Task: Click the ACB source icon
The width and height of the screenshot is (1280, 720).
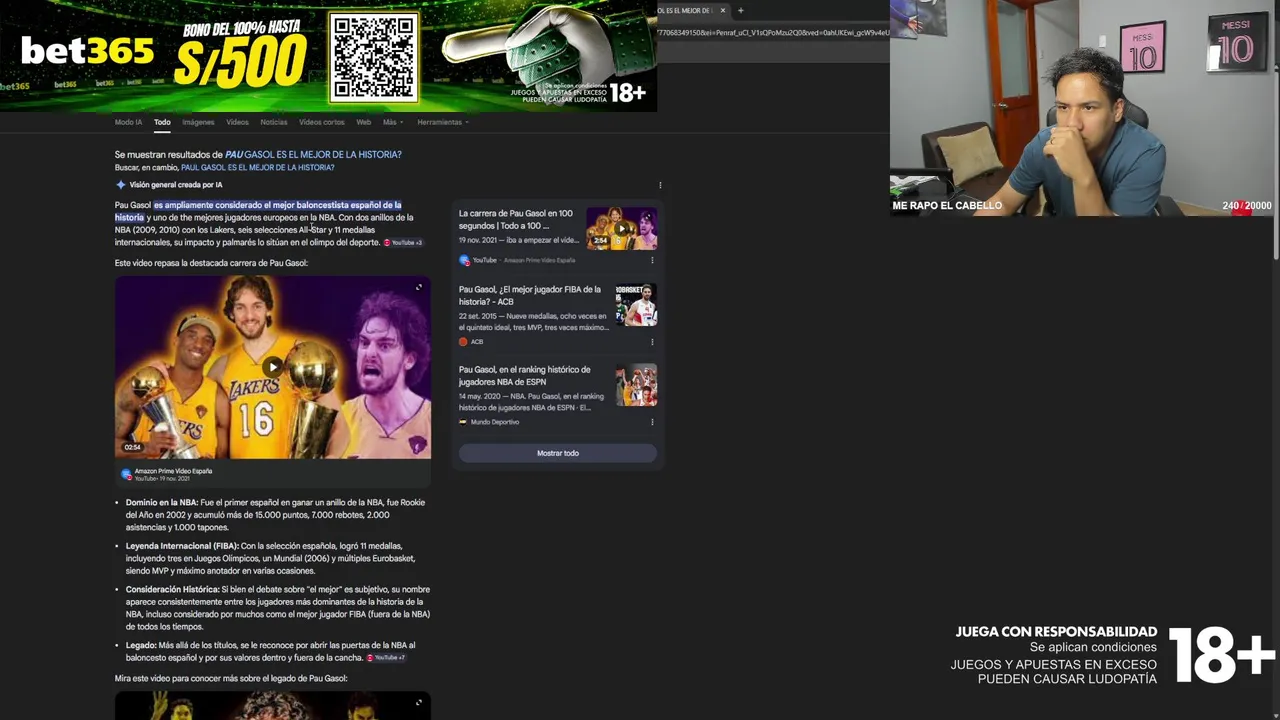Action: tap(463, 342)
